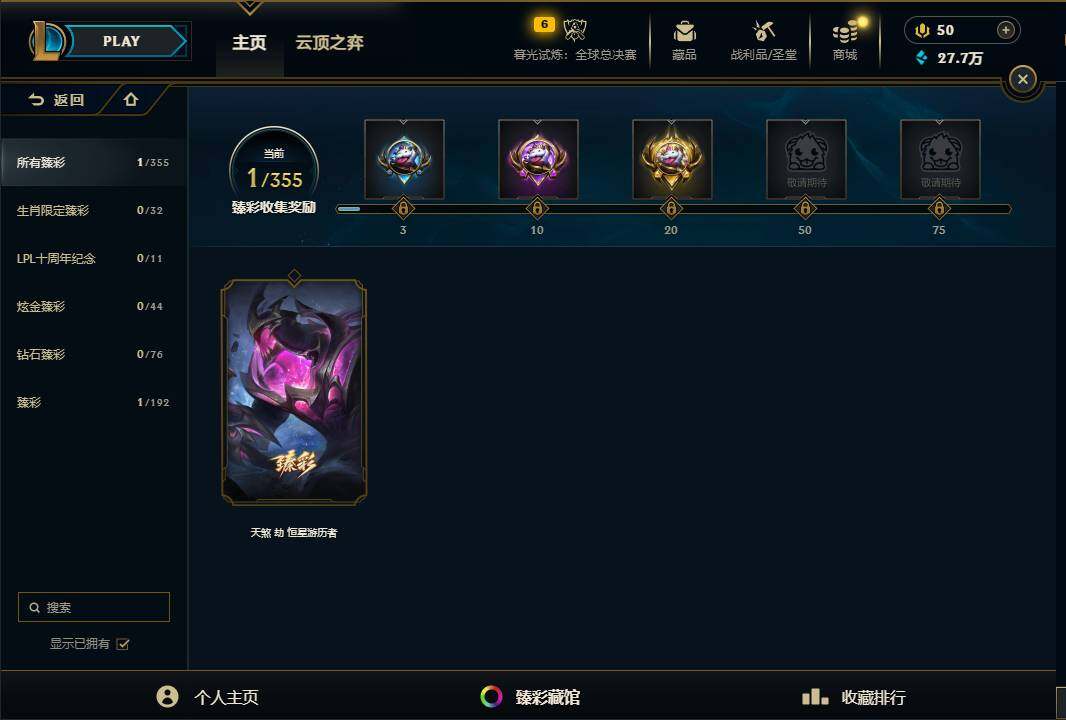This screenshot has height=720, width=1066.
Task: Switch to the 主页 tab
Action: 249,42
